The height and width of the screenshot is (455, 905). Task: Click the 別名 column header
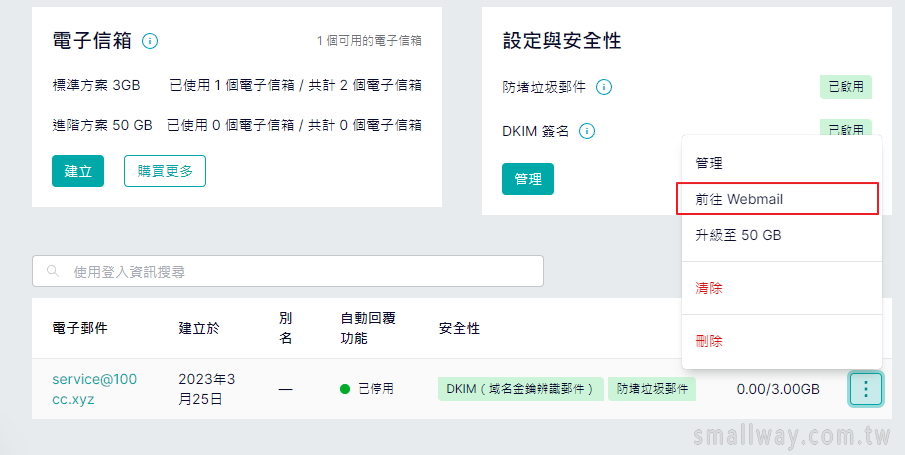tap(286, 328)
